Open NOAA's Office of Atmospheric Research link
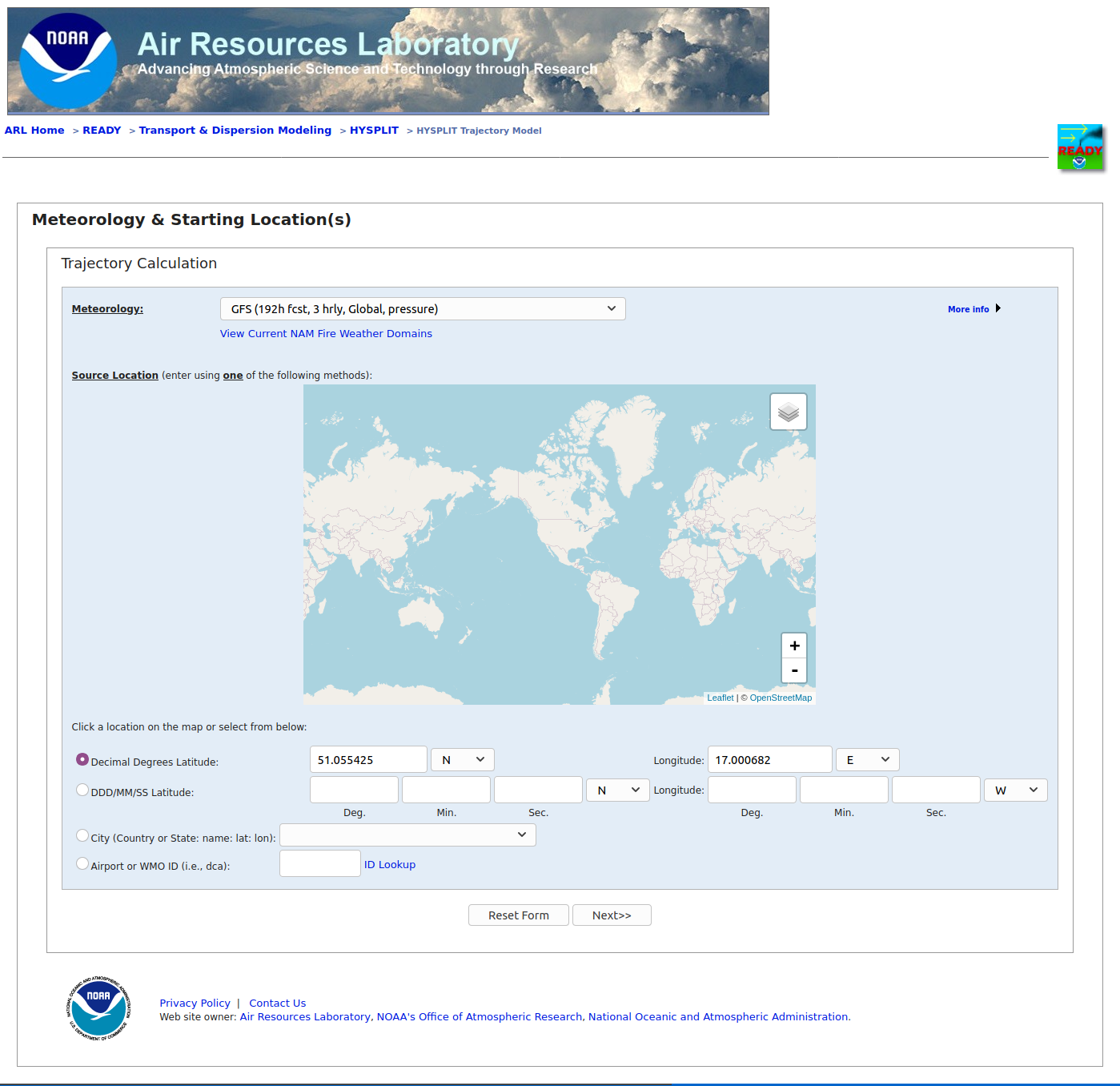 click(x=480, y=1016)
